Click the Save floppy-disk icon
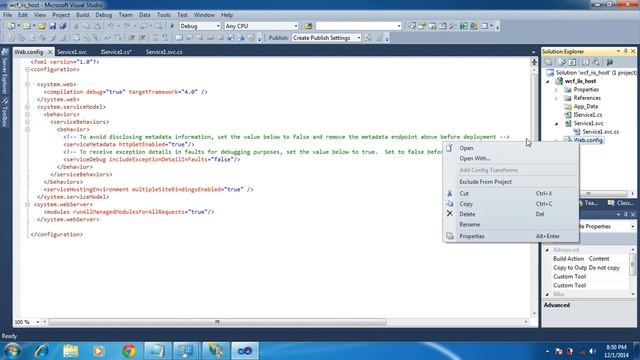The image size is (640, 360). click(53, 26)
